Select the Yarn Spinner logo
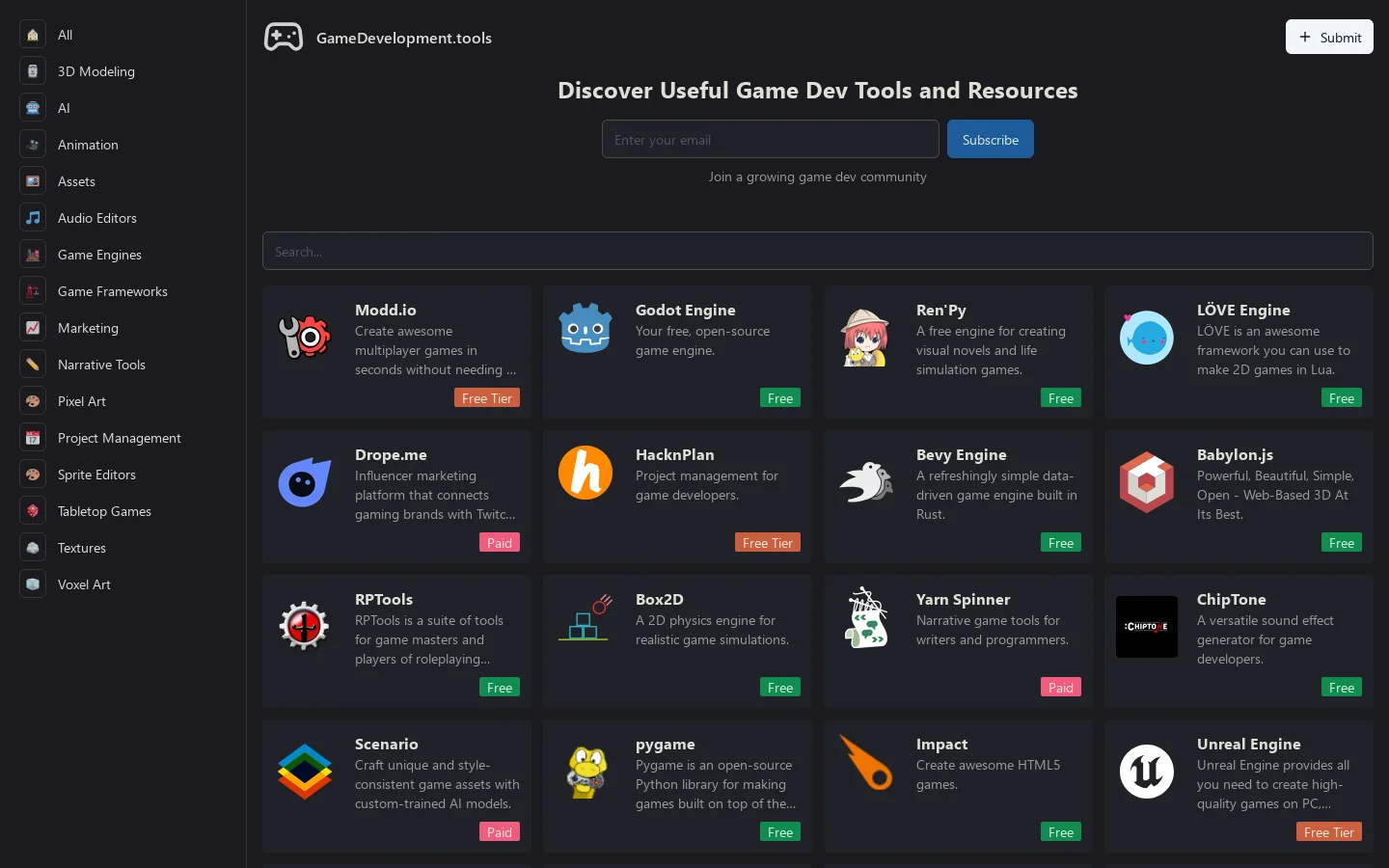 (866, 617)
